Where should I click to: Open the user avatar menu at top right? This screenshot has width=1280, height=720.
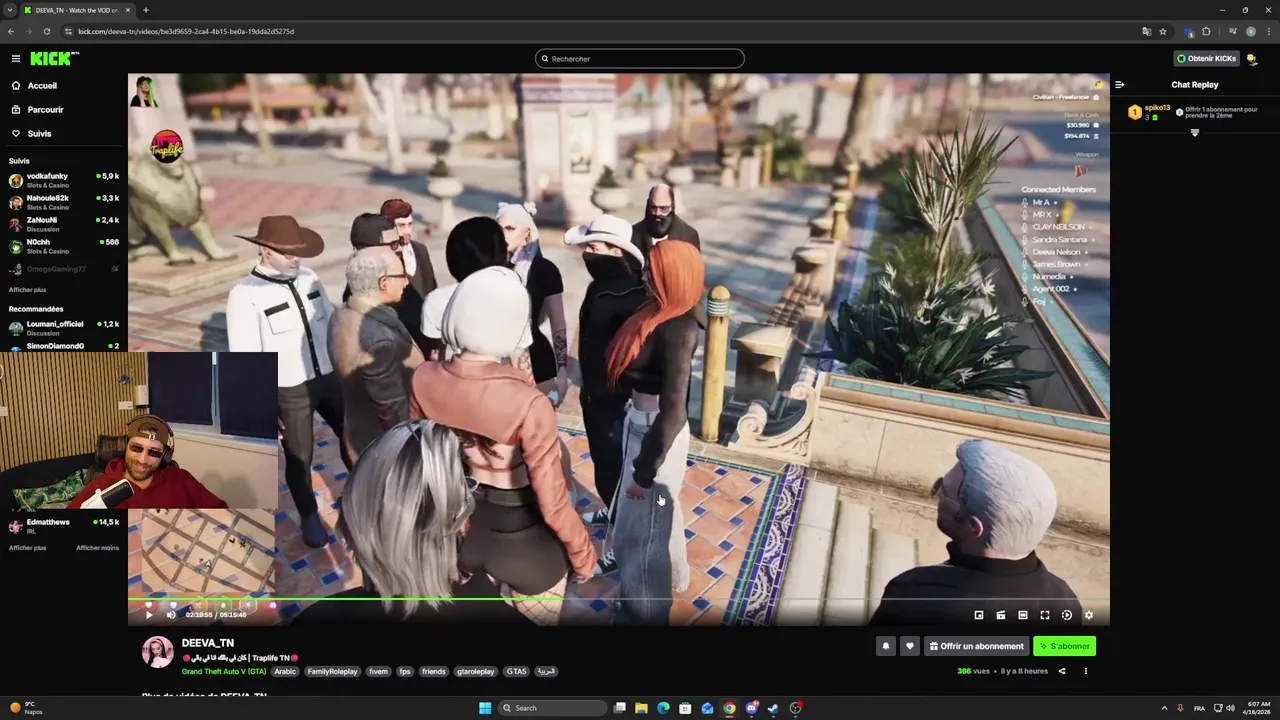pos(1252,59)
